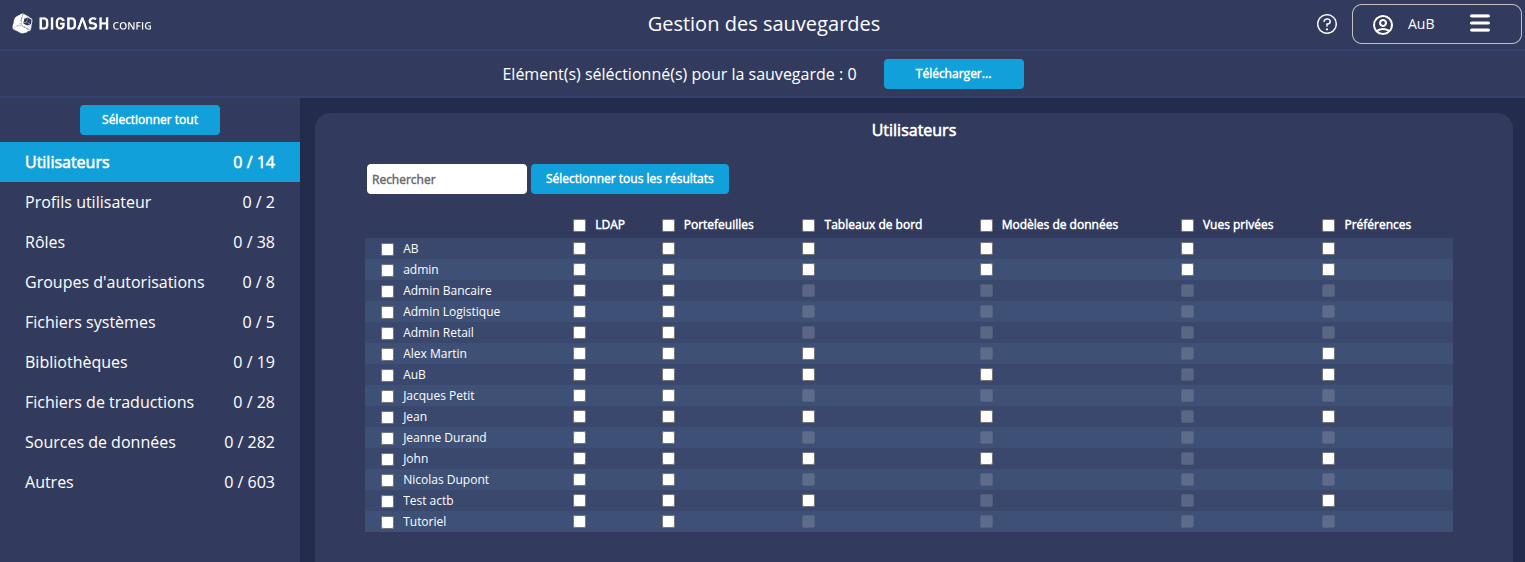Tick the Préférences column header checkbox

point(1328,225)
